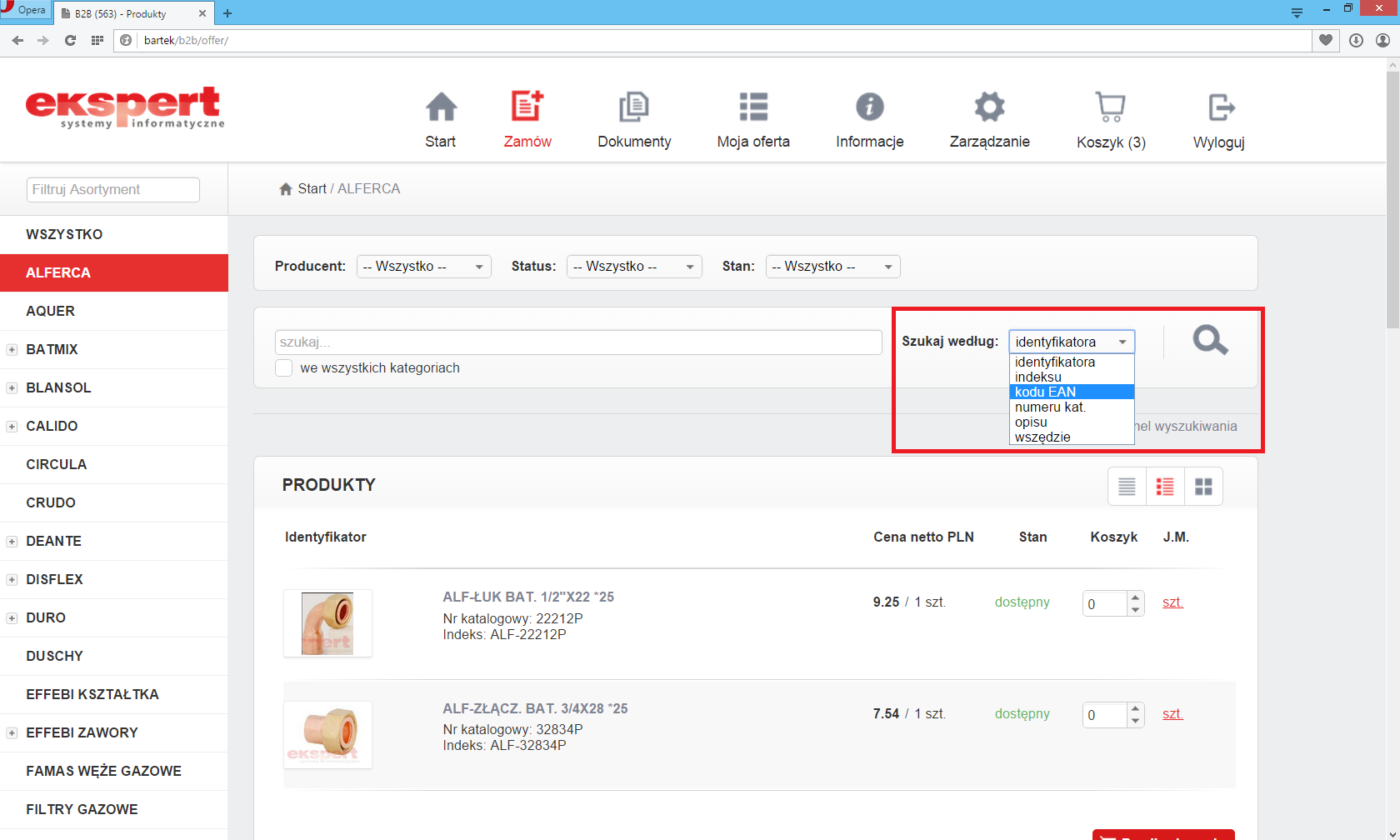Check 'we wszystkich kategoriach' checkbox
Image resolution: width=1400 pixels, height=840 pixels.
284,367
